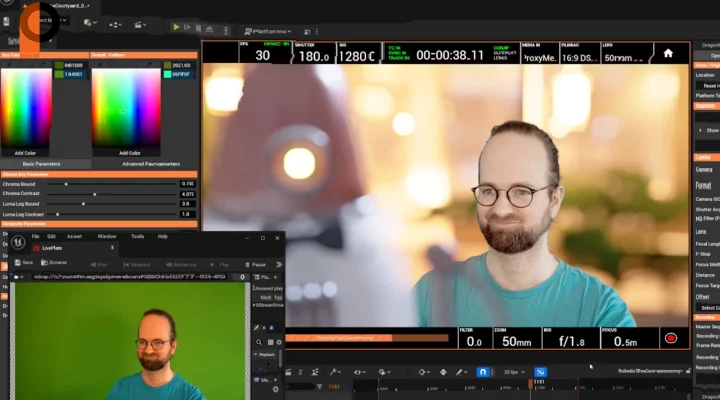
Task: Open the Platforms dropdown
Action: [x=268, y=31]
